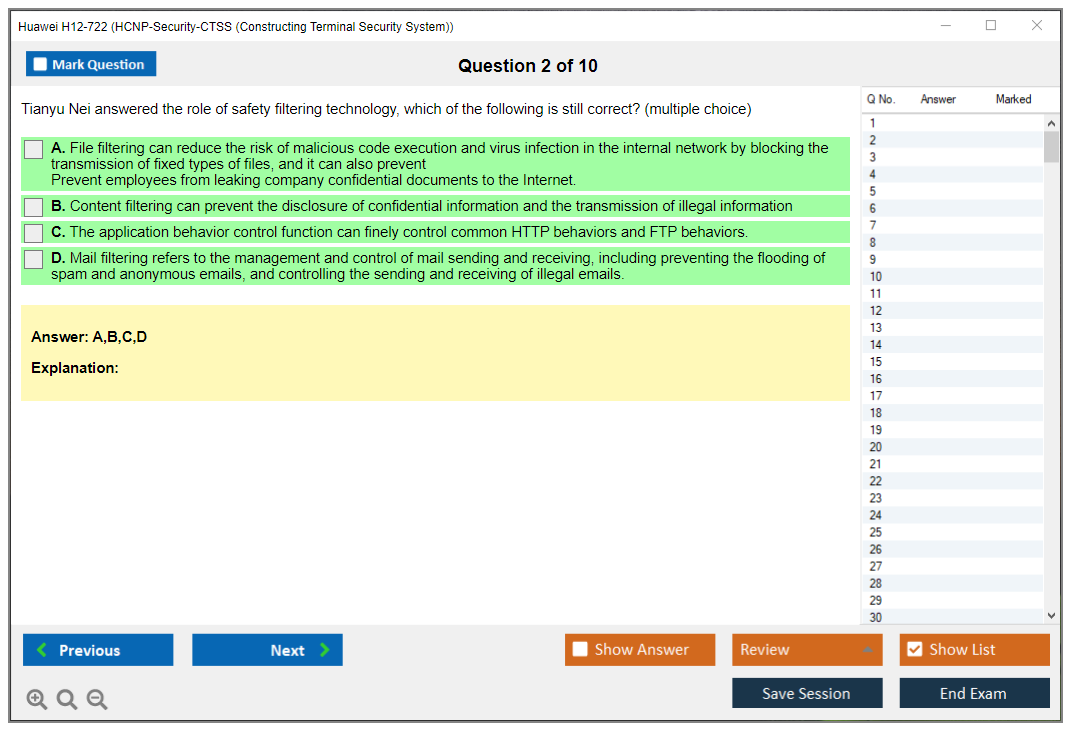Click the zoom reset magnifier icon
Viewport: 1075px width, 735px height.
click(67, 699)
